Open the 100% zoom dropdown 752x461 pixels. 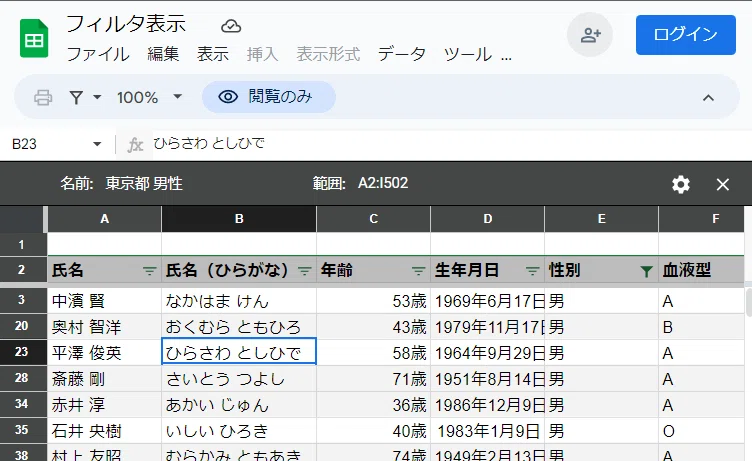tap(177, 96)
